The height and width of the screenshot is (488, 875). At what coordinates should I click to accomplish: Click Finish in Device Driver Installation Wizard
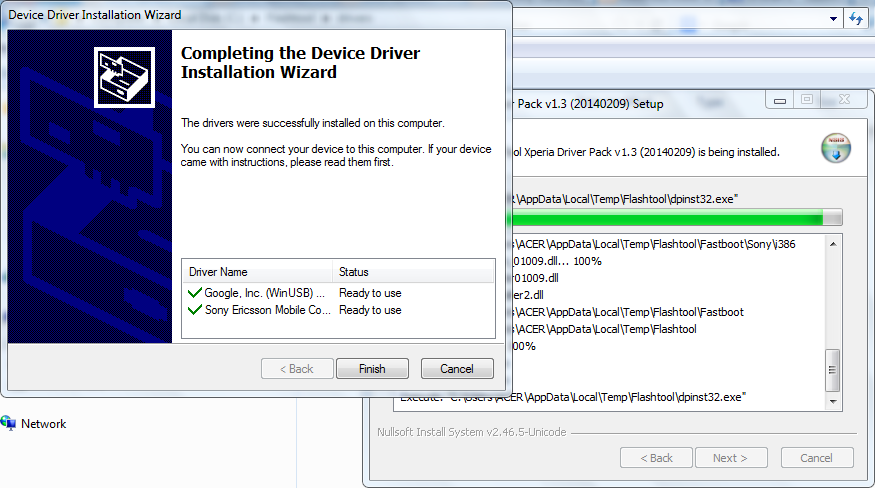pyautogui.click(x=372, y=369)
